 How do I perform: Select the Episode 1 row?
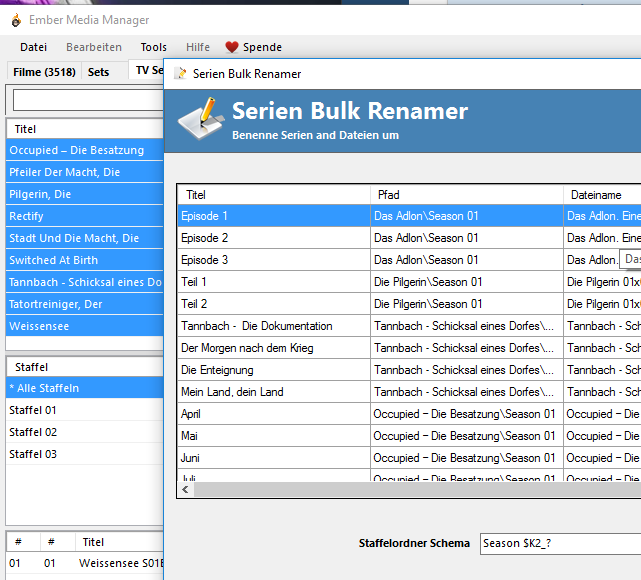coord(409,216)
